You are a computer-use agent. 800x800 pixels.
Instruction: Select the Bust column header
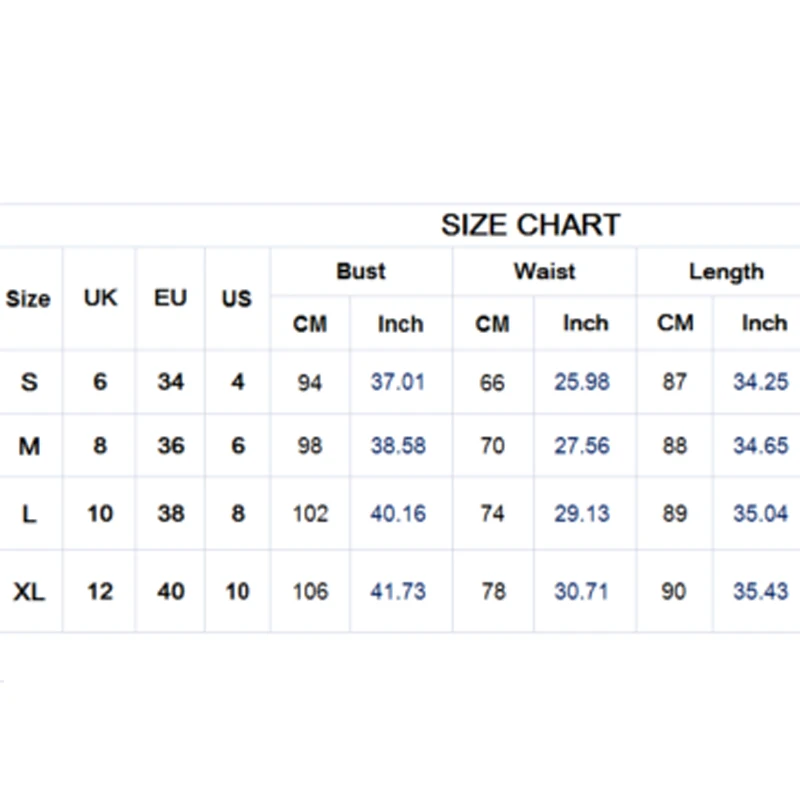pyautogui.click(x=361, y=271)
